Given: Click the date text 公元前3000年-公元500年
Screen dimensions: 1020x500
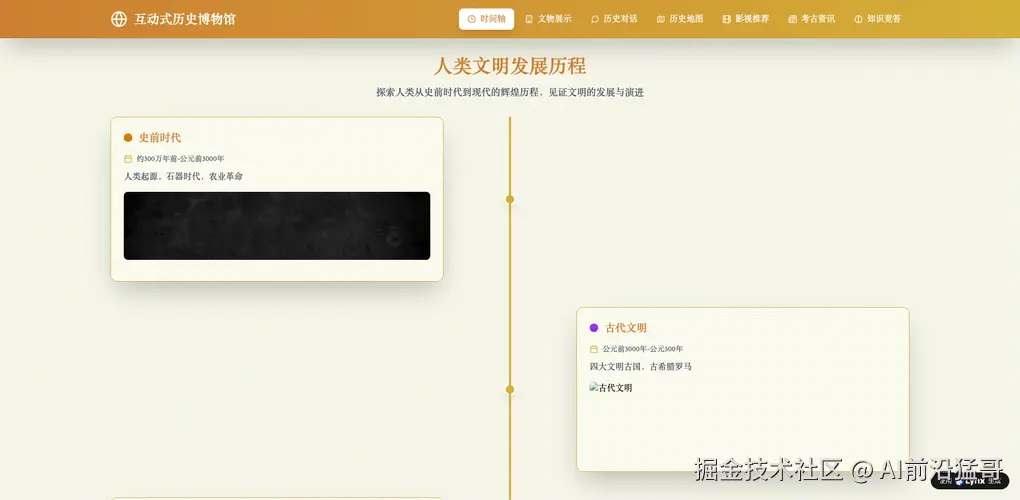Looking at the screenshot, I should (x=643, y=349).
